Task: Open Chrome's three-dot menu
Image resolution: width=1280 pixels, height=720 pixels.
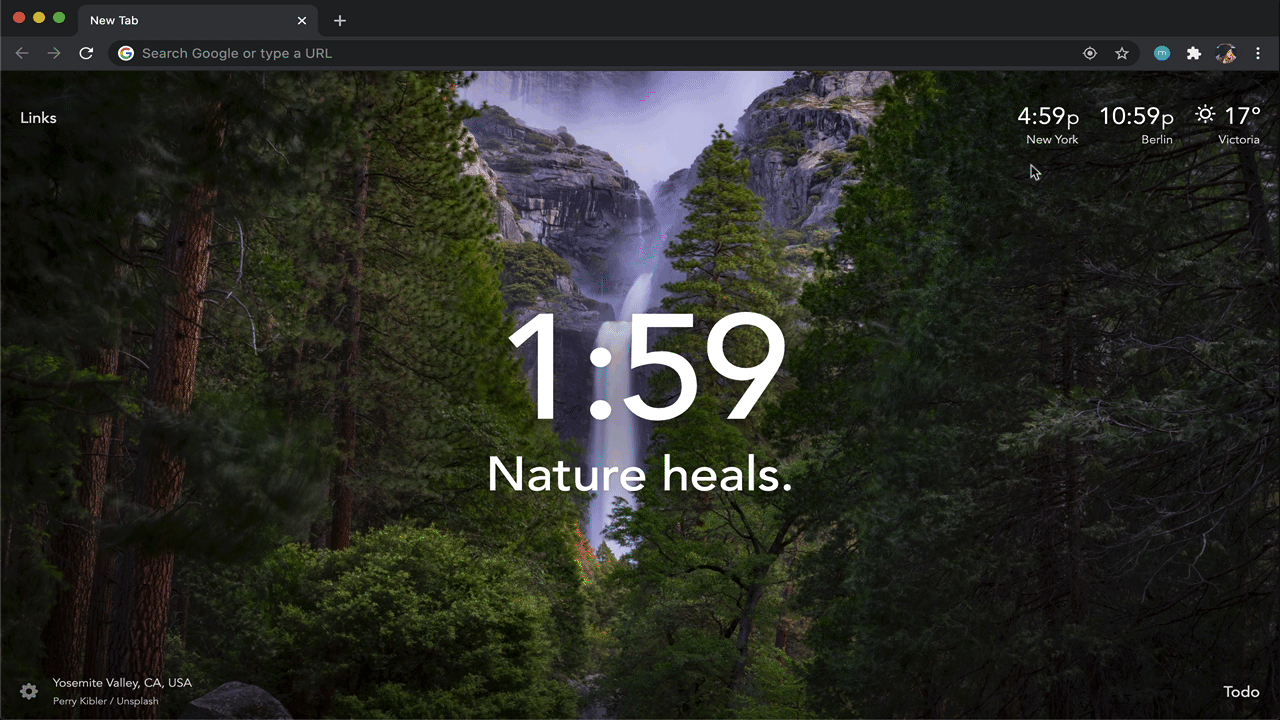Action: point(1258,53)
